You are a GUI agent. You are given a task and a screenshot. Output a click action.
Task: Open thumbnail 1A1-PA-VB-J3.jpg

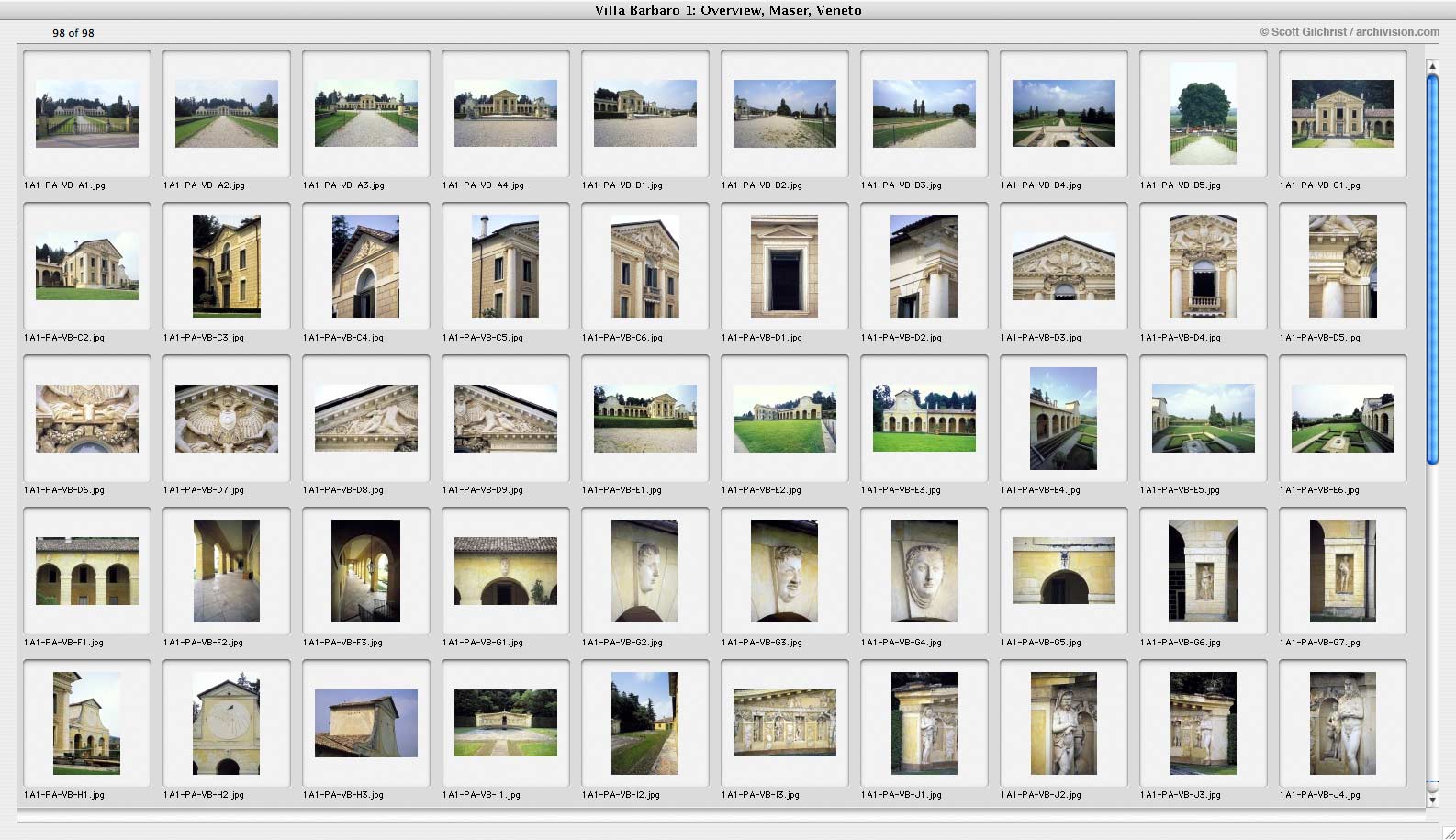tap(1204, 723)
